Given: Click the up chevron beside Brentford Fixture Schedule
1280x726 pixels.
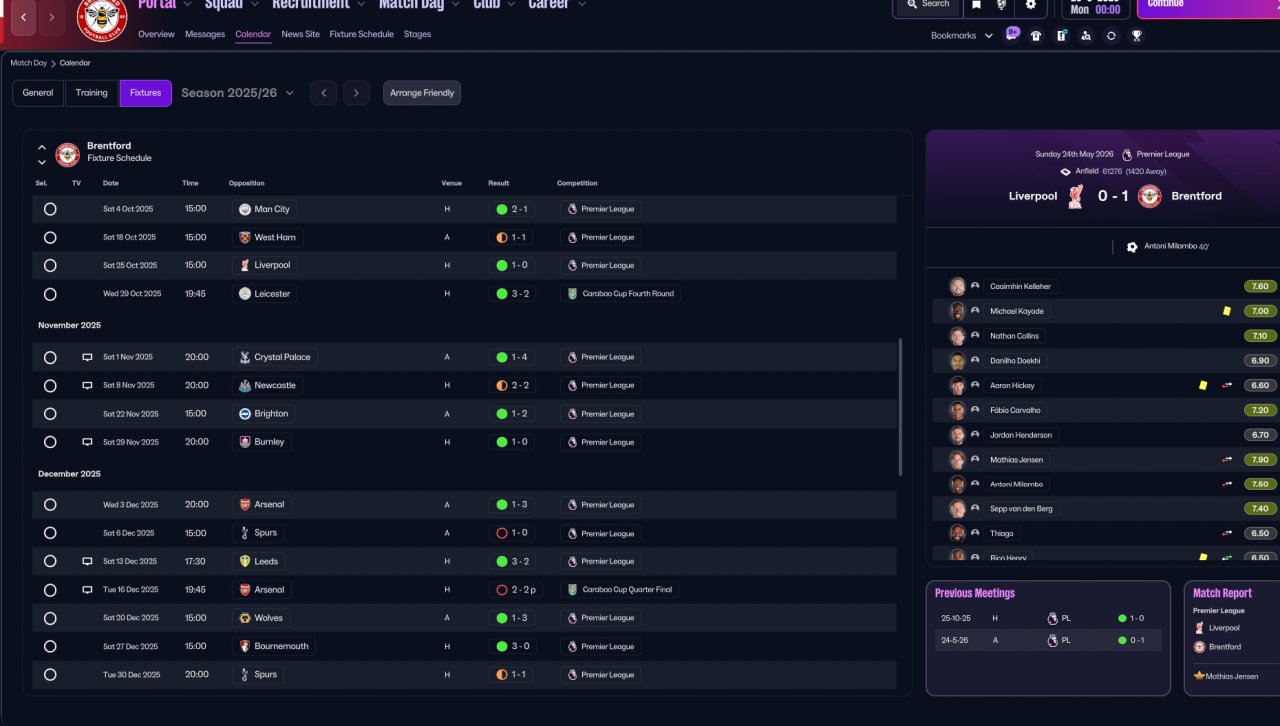Looking at the screenshot, I should (42, 147).
